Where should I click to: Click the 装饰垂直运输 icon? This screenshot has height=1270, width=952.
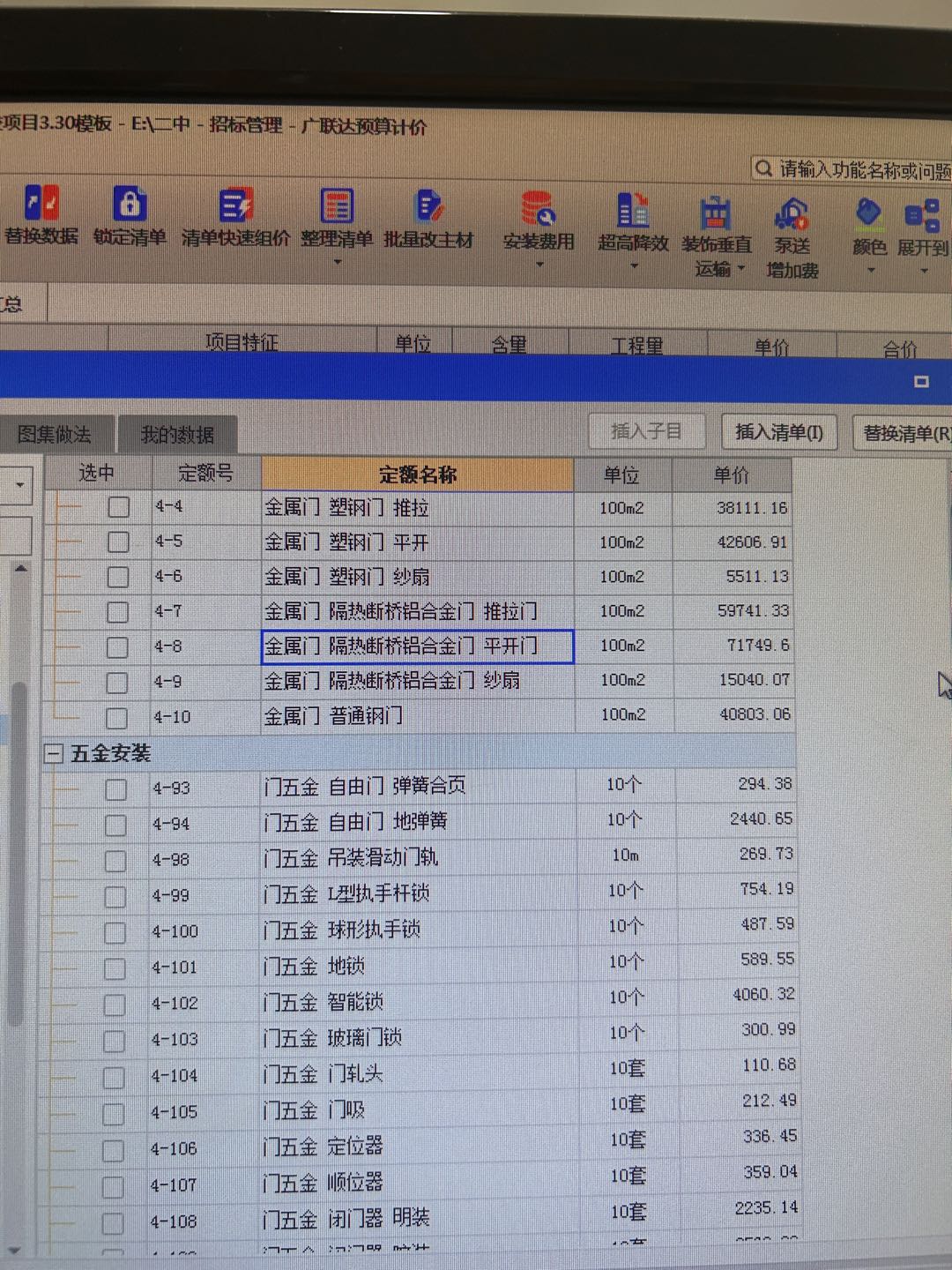(x=716, y=213)
